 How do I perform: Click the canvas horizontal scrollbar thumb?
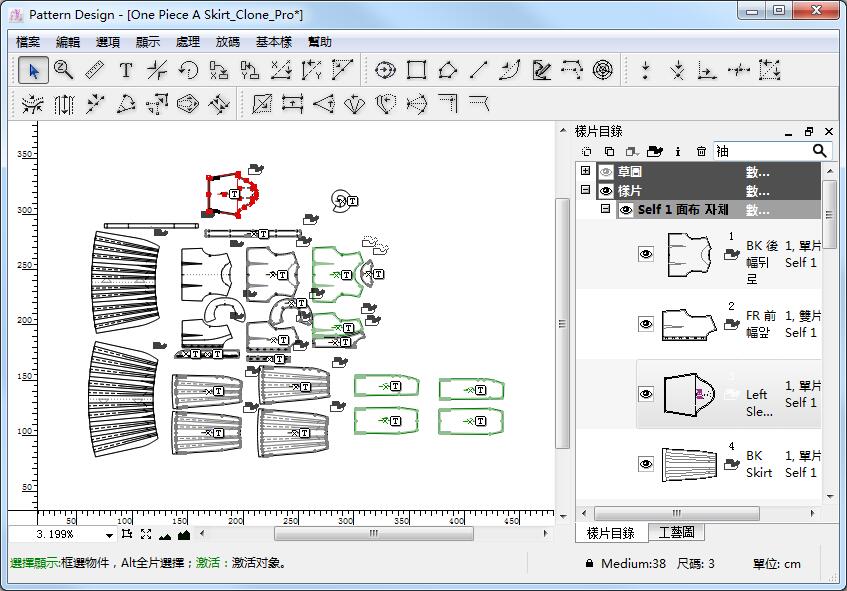click(372, 534)
